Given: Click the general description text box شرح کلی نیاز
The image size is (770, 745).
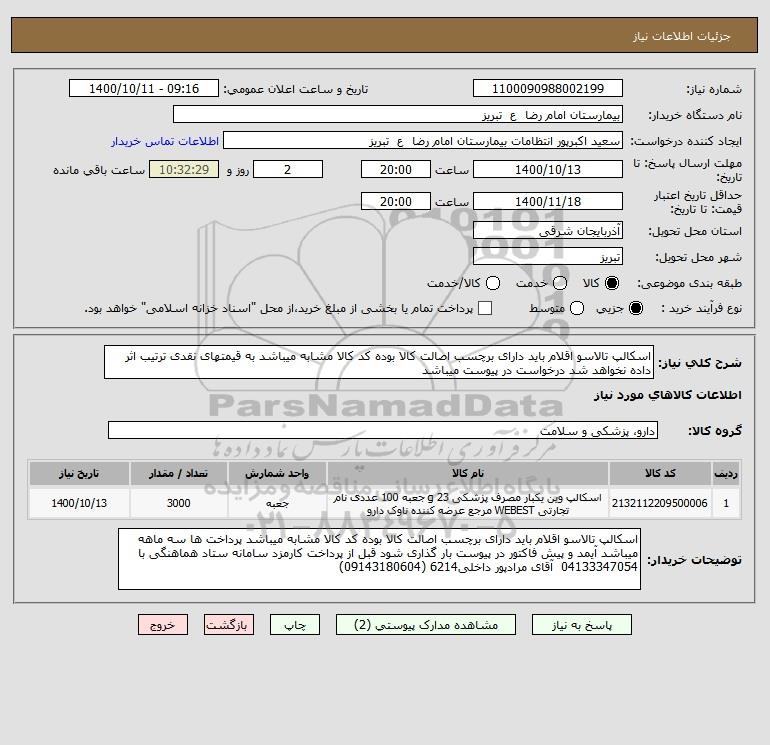Looking at the screenshot, I should click(x=379, y=362).
